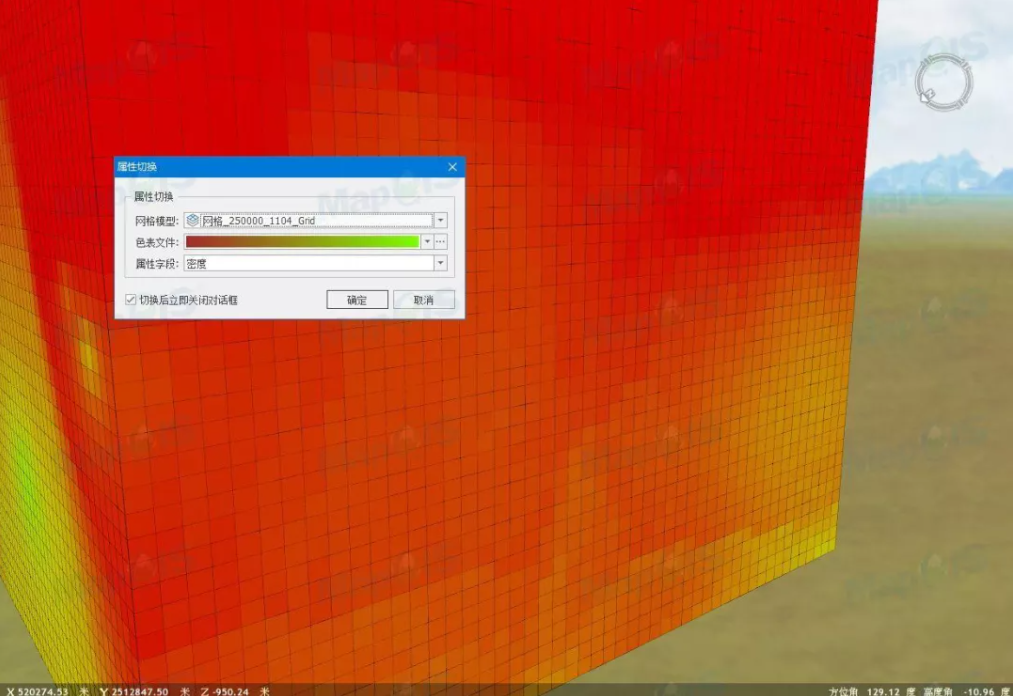Click the compass navigation ring in the 3D view
Screen dimensions: 1013x696
coord(944,83)
